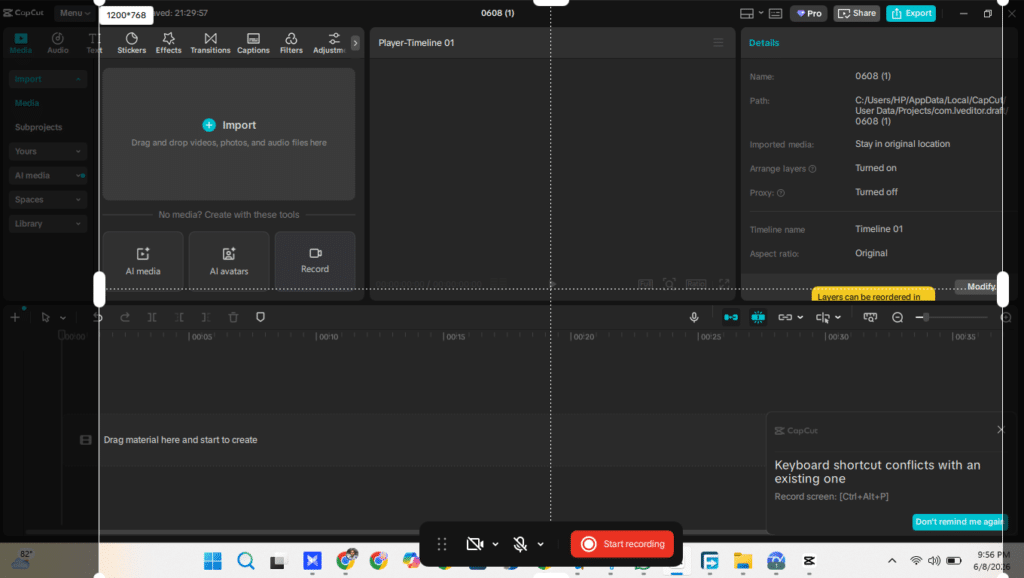Open the layout switcher icon

pyautogui.click(x=746, y=13)
